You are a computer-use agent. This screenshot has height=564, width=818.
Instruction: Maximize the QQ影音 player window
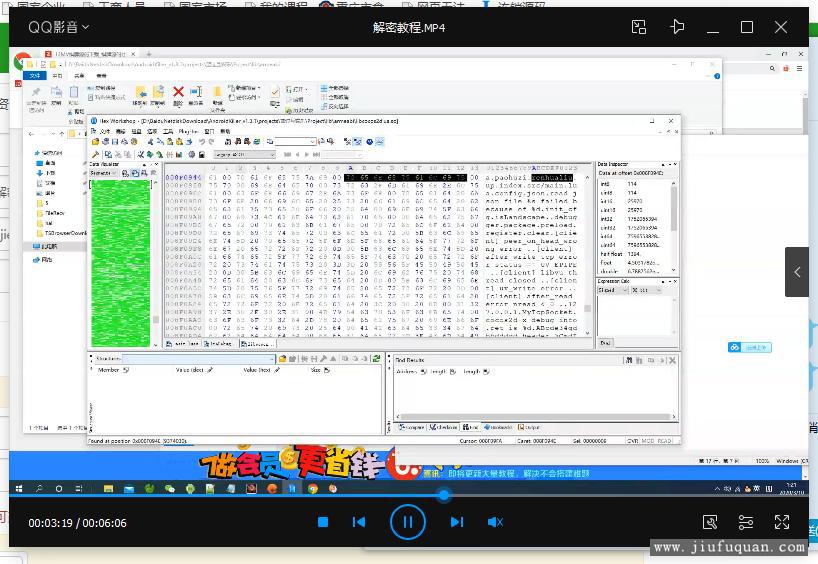coord(747,27)
